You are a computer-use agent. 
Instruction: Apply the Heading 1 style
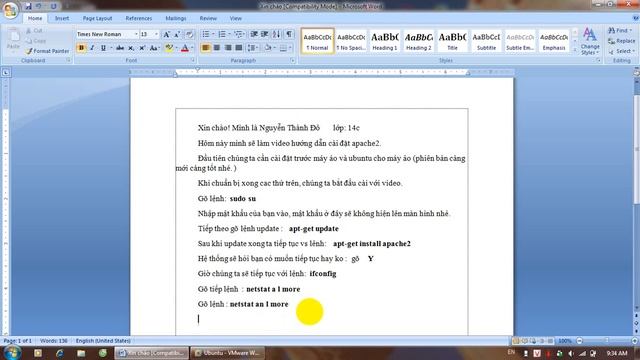pos(384,41)
